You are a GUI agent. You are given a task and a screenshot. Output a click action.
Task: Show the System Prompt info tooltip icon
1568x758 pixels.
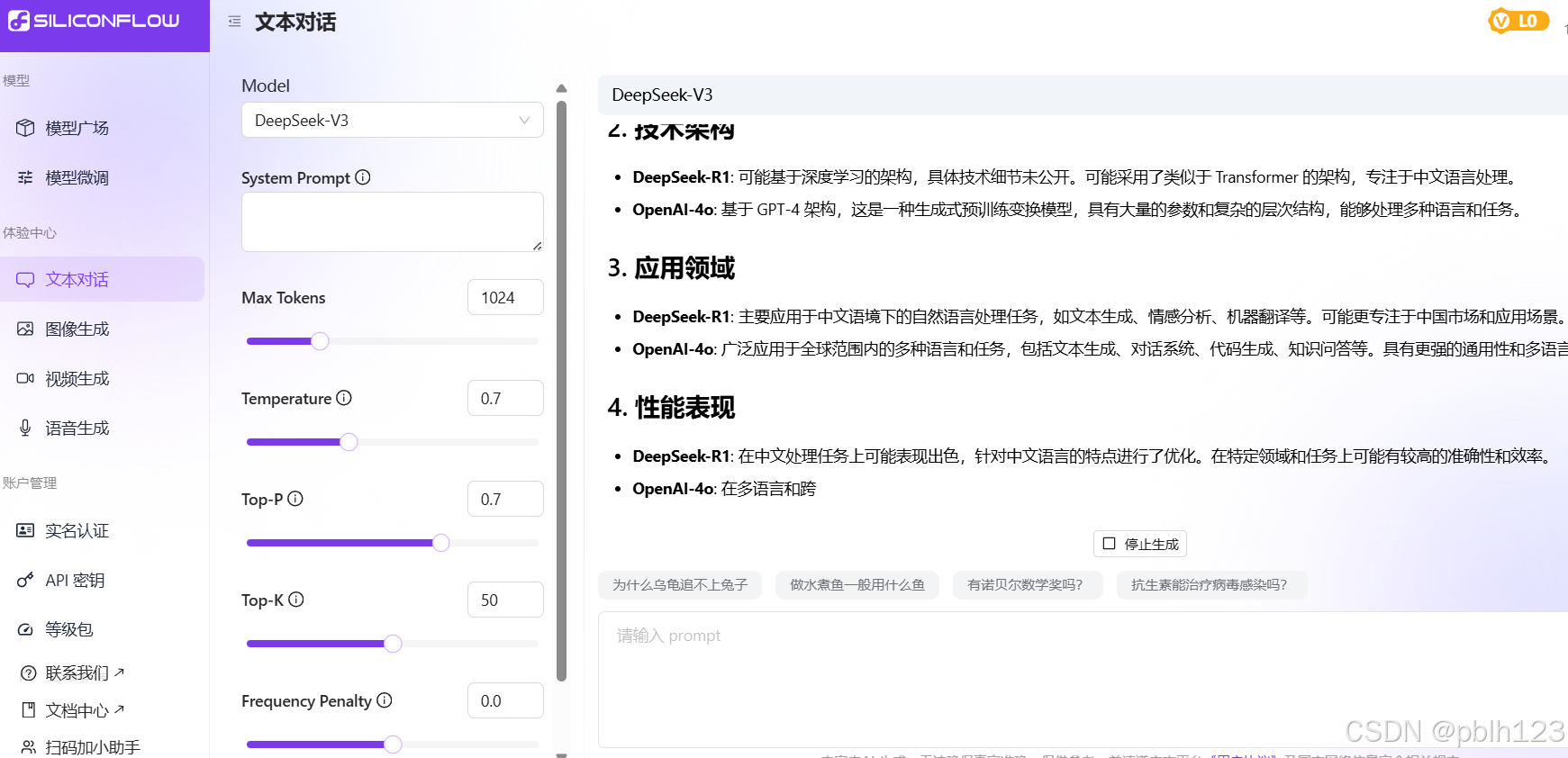point(363,177)
